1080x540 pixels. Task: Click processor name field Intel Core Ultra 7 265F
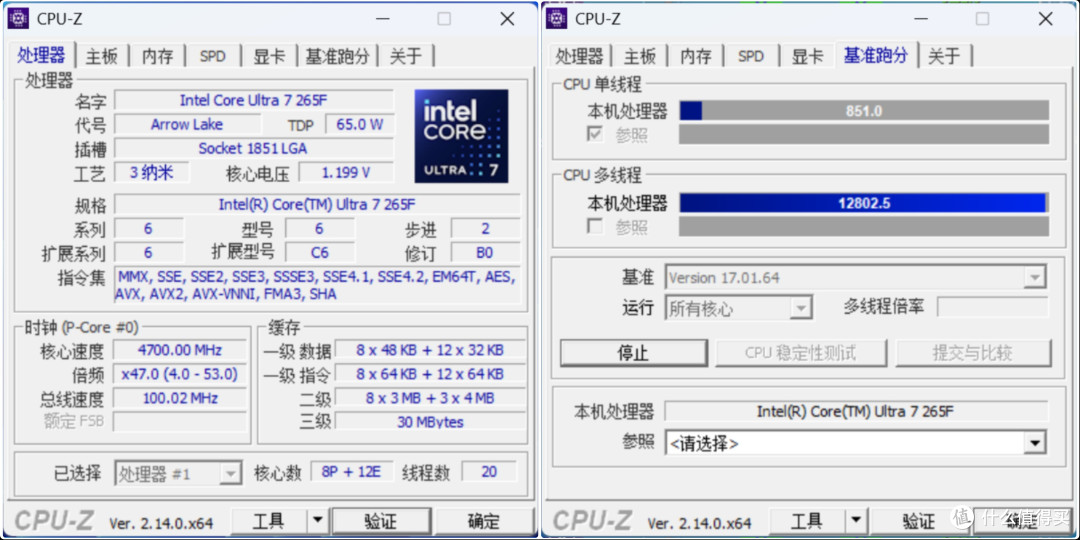[254, 100]
